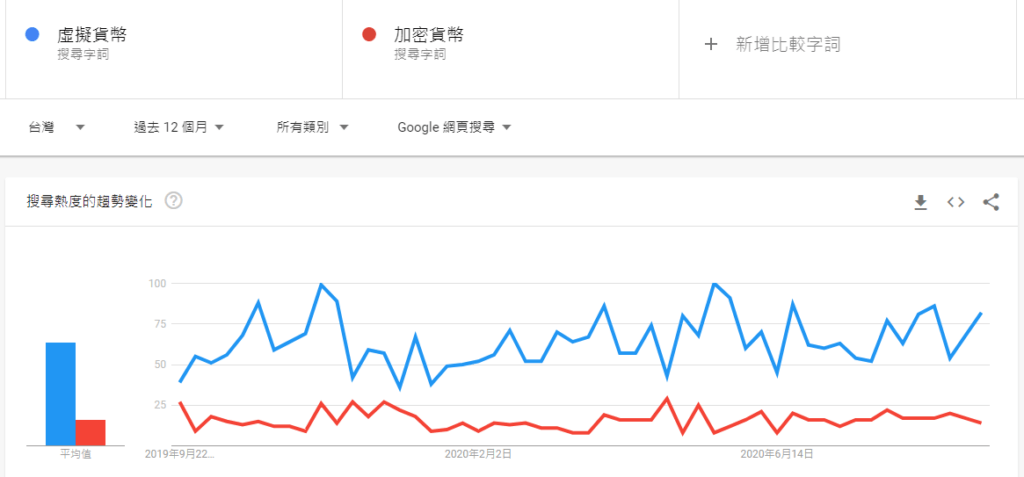Click the plus icon to add comparison
The width and height of the screenshot is (1024, 477).
pyautogui.click(x=711, y=44)
